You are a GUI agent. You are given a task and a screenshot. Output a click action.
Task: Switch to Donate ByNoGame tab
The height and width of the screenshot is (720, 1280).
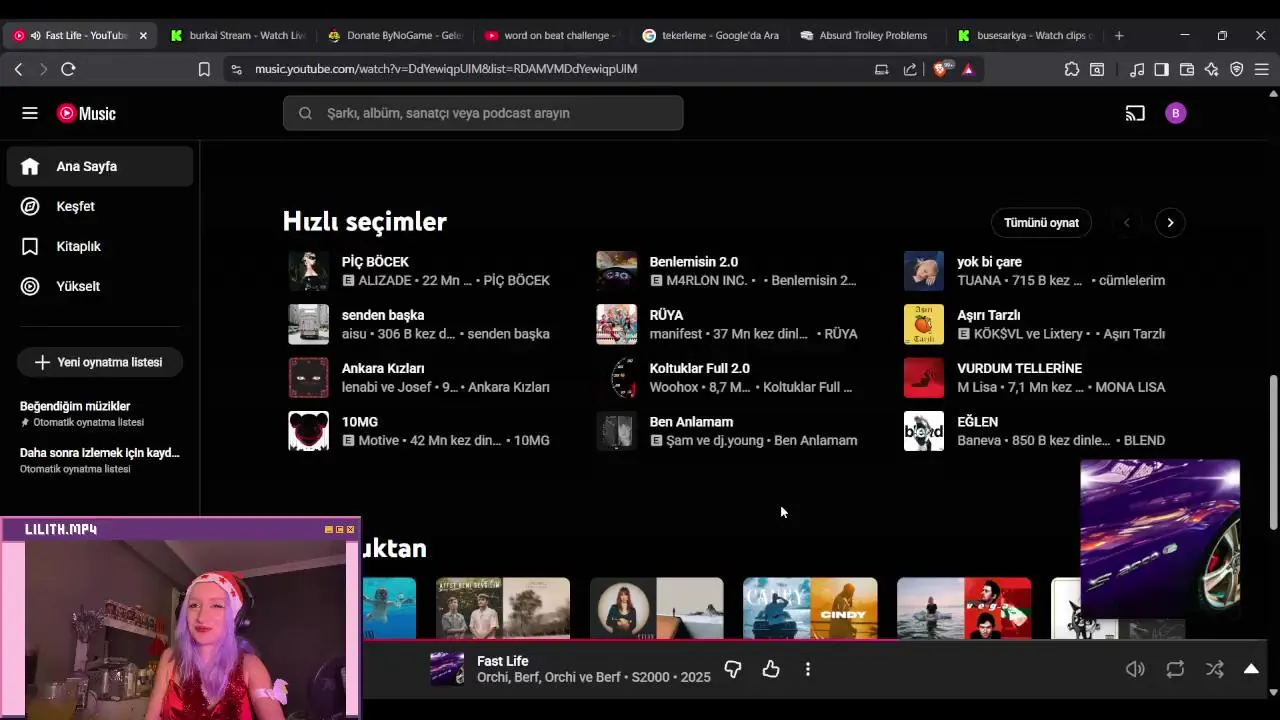394,35
